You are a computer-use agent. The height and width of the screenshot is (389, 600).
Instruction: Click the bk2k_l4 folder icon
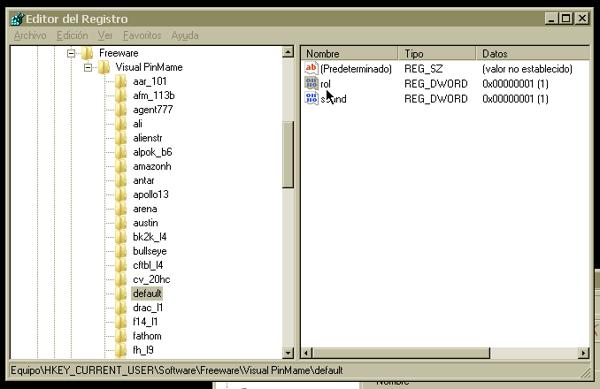[x=121, y=237]
